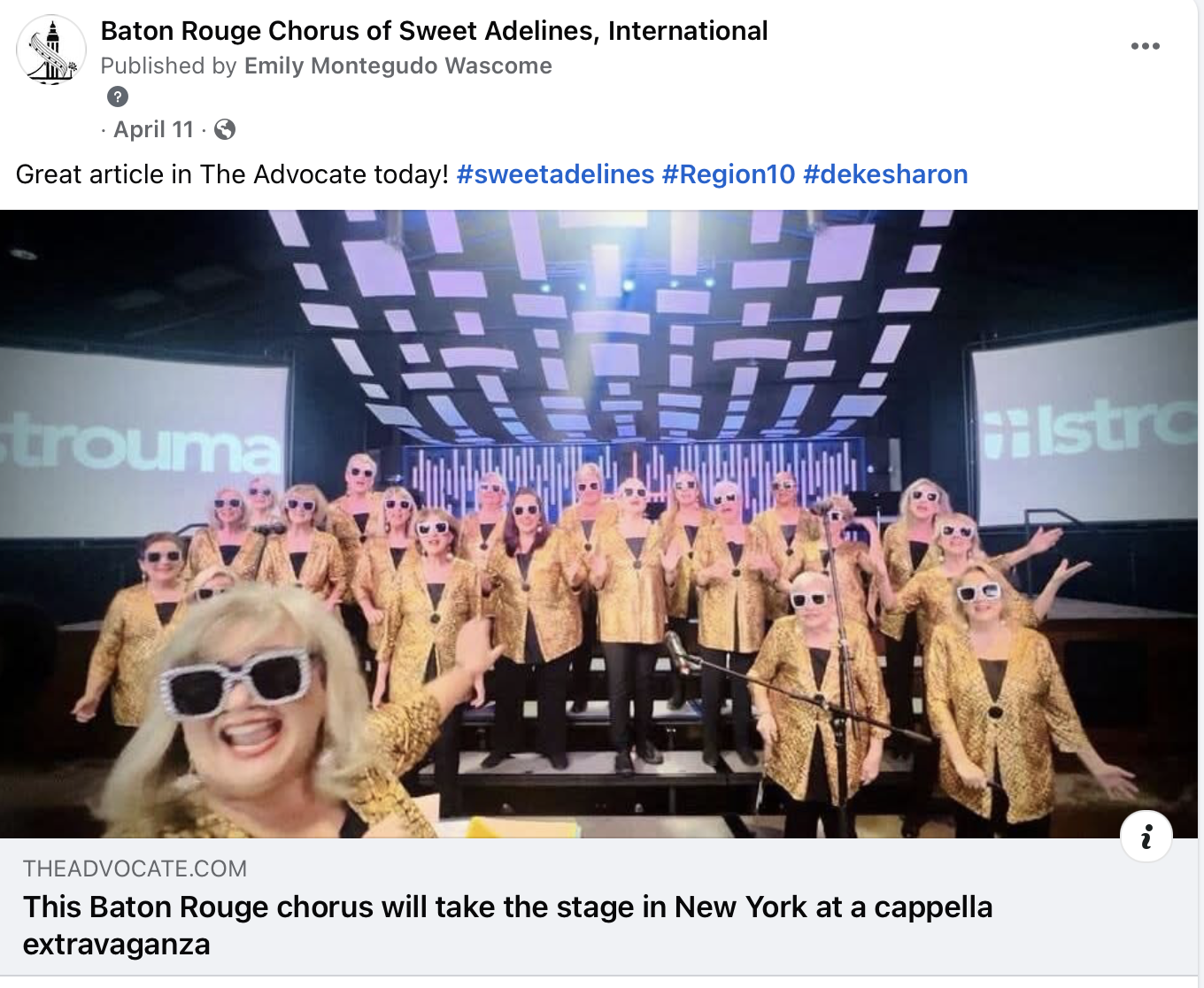The width and height of the screenshot is (1204, 988).
Task: Click the Baton Rouge Chorus profile avatar
Action: coord(51,50)
